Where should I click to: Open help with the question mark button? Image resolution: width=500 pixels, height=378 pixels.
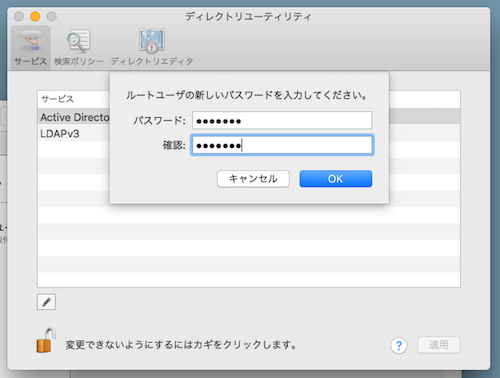coord(399,345)
